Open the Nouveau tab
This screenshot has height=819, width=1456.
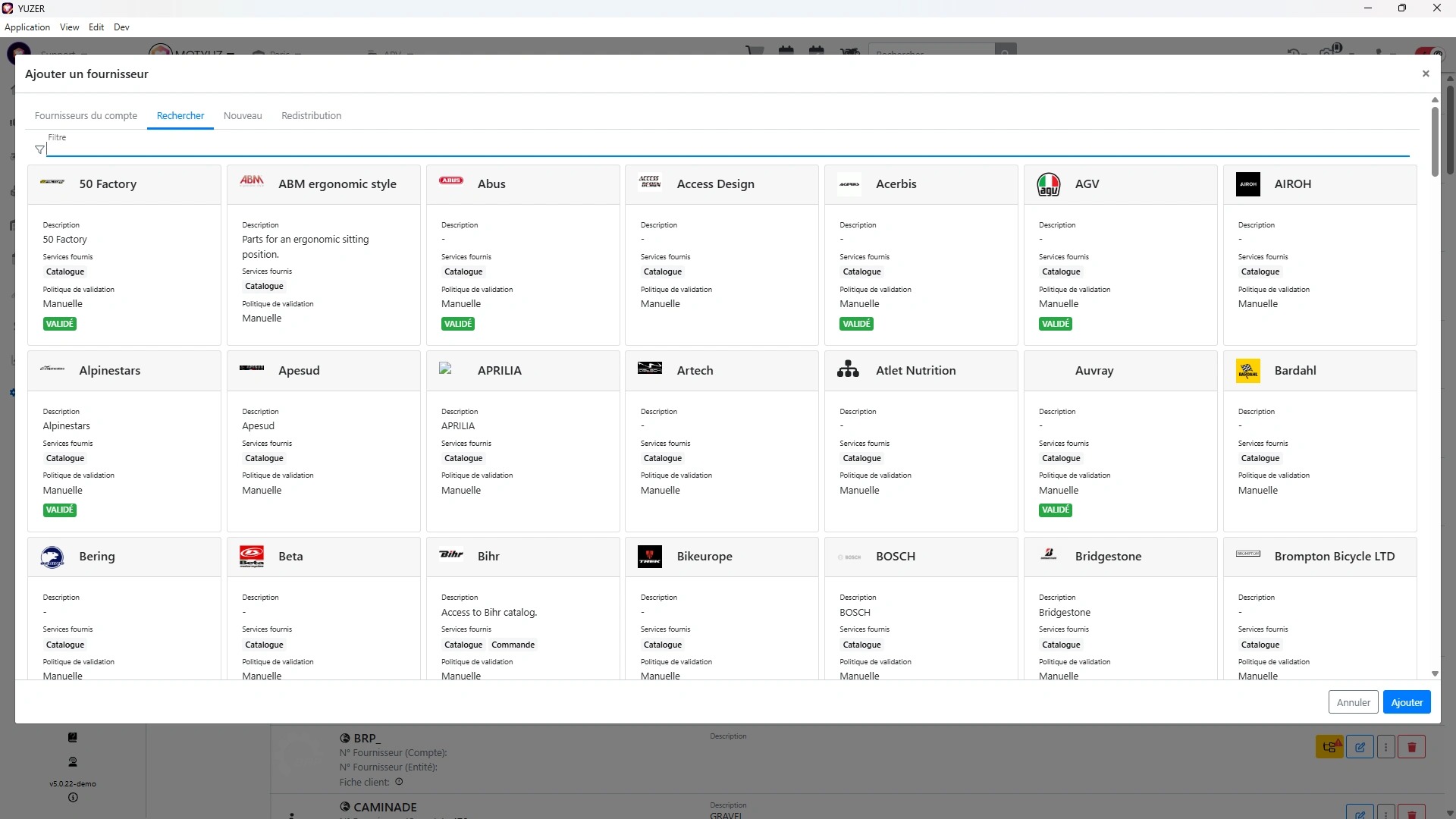click(243, 116)
